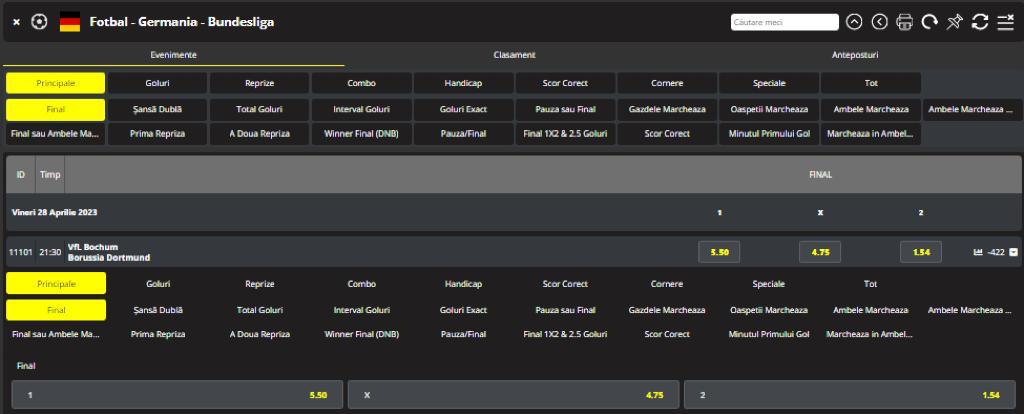
Task: Click the clockwise redo arrow icon
Action: pos(929,22)
